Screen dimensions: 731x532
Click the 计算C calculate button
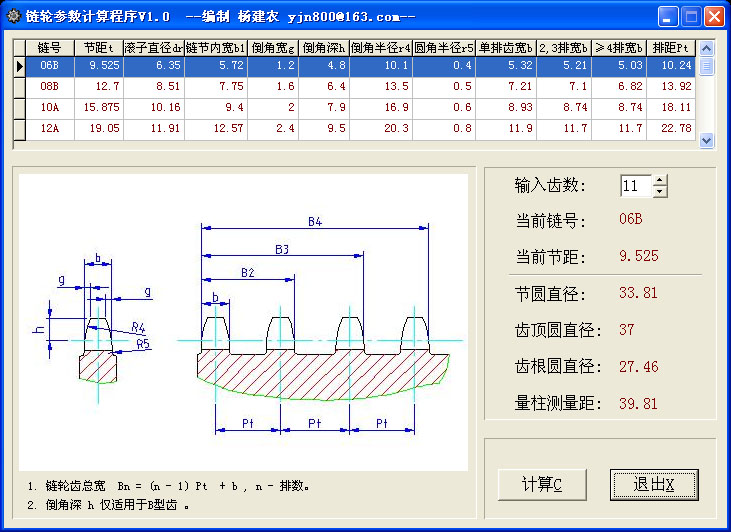point(542,485)
